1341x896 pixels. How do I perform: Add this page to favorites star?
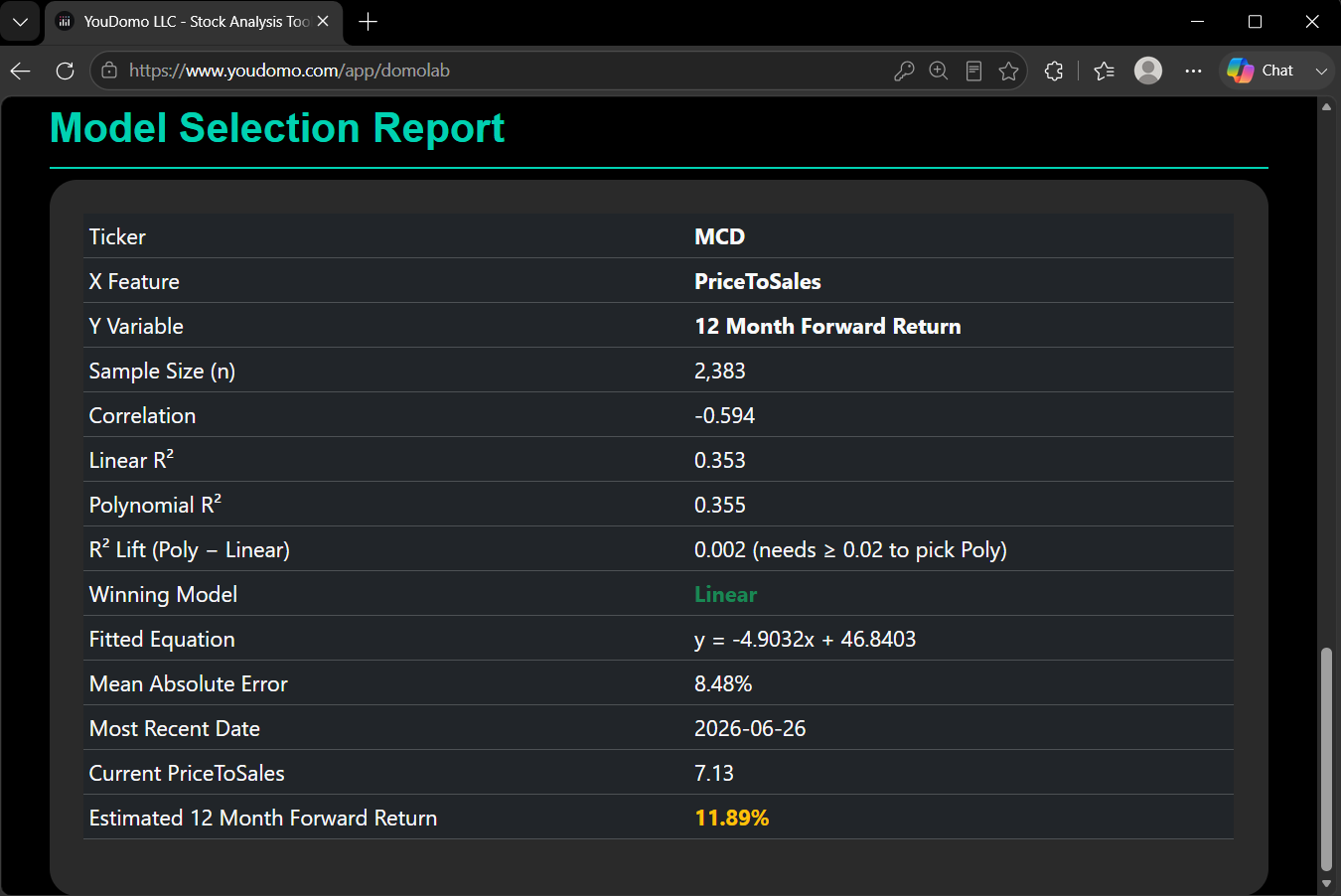[x=1008, y=71]
